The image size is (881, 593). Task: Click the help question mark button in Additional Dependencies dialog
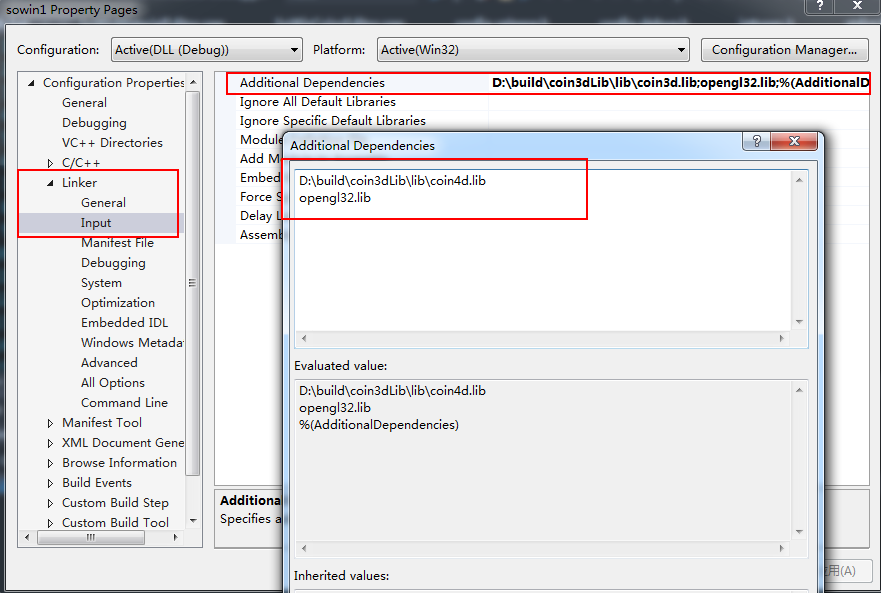[x=757, y=141]
